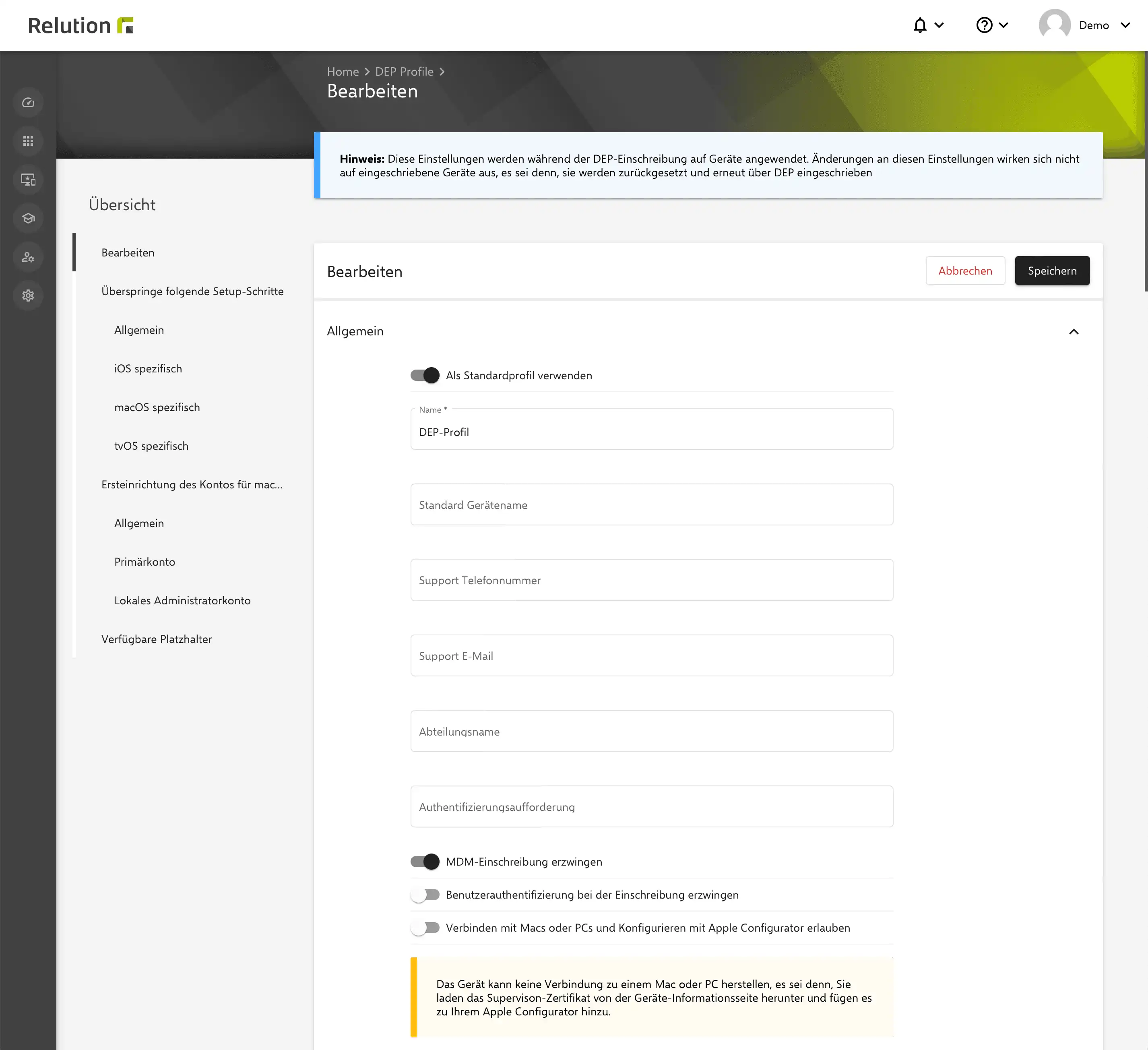Screen dimensions: 1148x1050
Task: Click the 'Support E-Mail' input field
Action: (651, 655)
